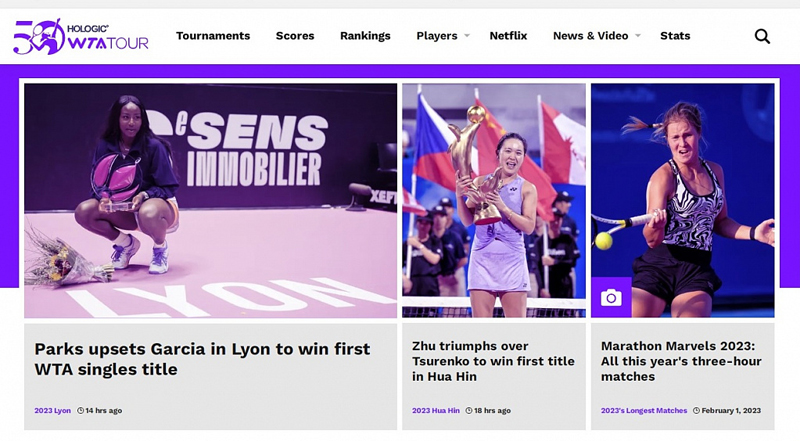Image resolution: width=800 pixels, height=441 pixels.
Task: Open the Rankings menu item
Action: click(365, 36)
